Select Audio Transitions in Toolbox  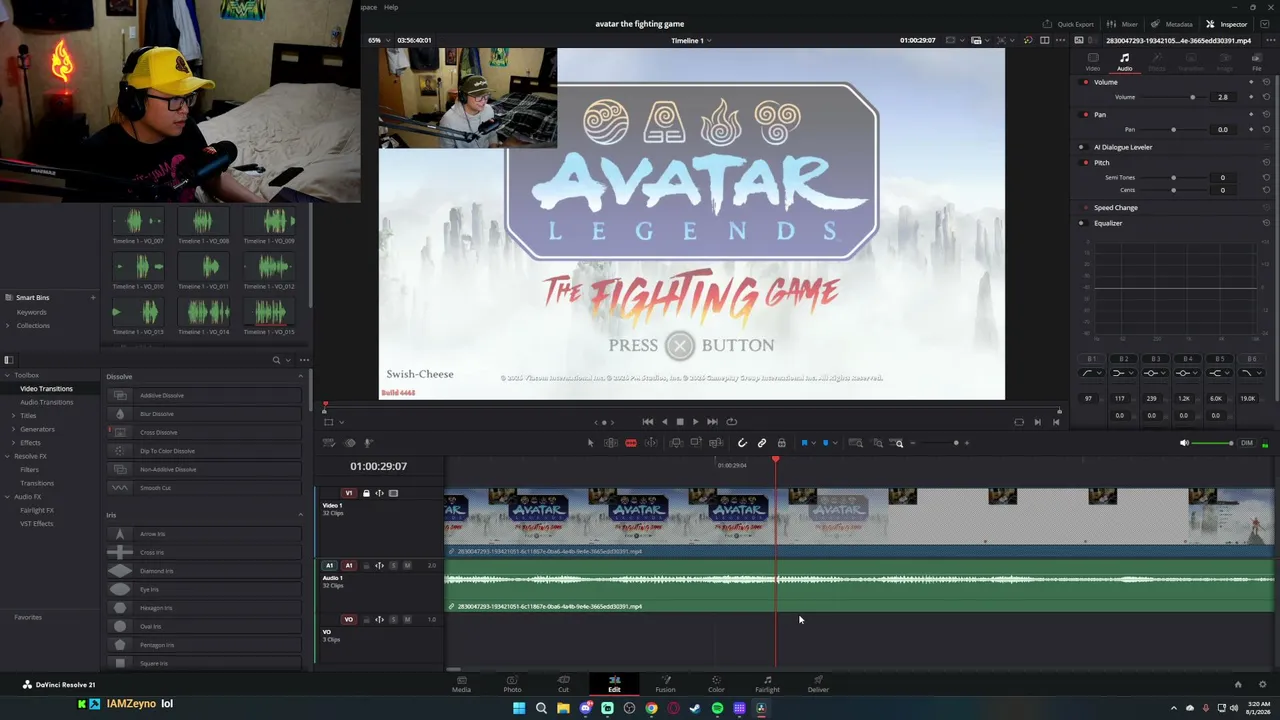coord(46,402)
